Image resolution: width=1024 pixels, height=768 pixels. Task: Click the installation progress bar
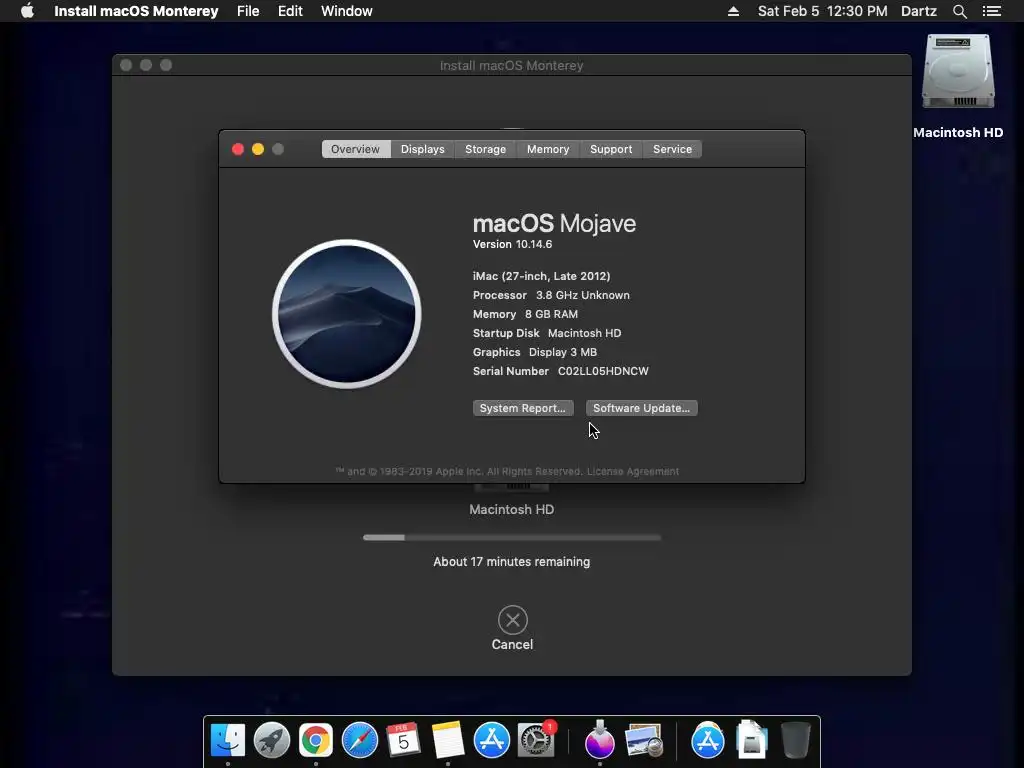tap(512, 537)
